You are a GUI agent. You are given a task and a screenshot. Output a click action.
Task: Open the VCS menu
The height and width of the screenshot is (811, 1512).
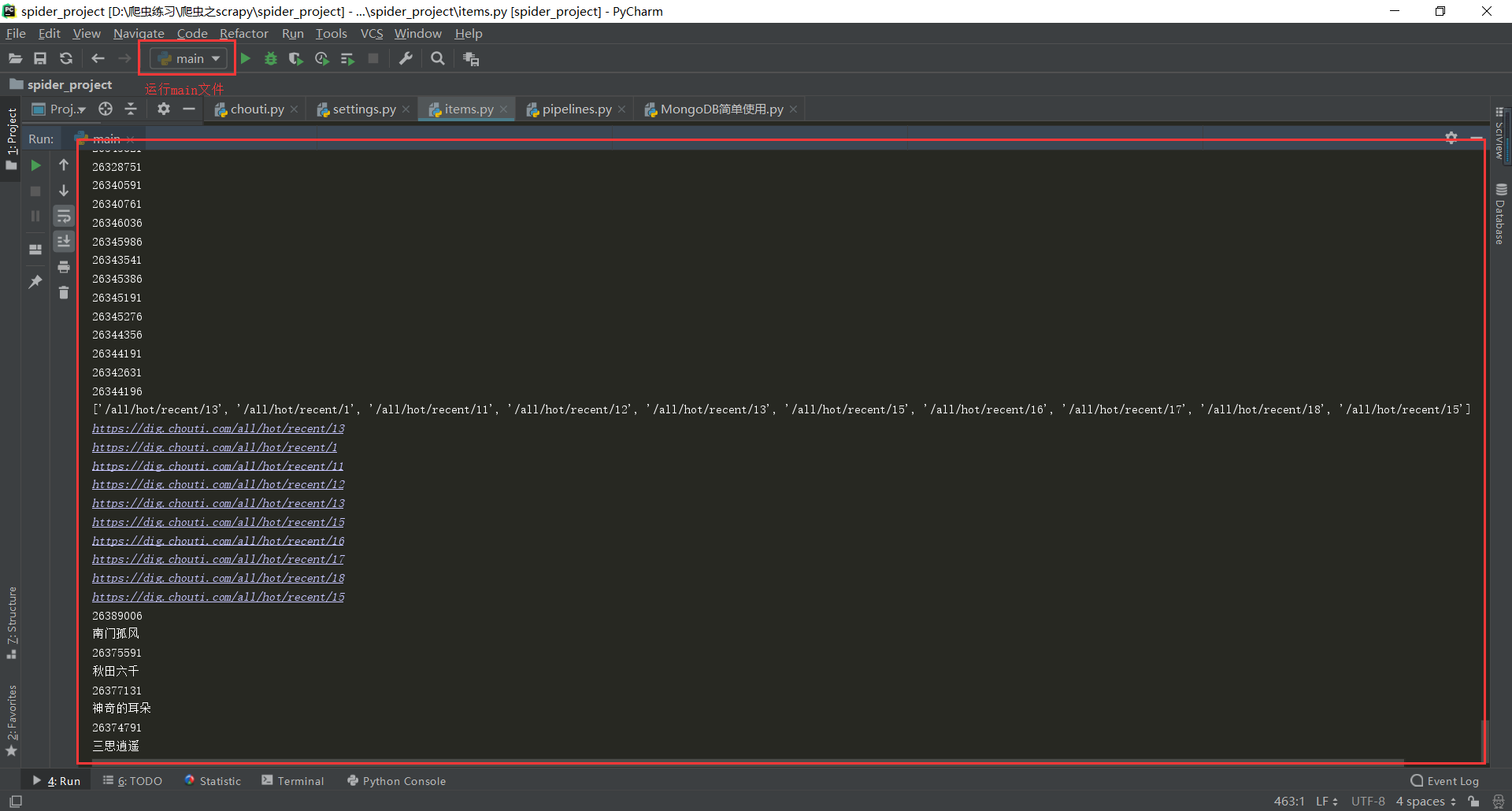coord(372,33)
